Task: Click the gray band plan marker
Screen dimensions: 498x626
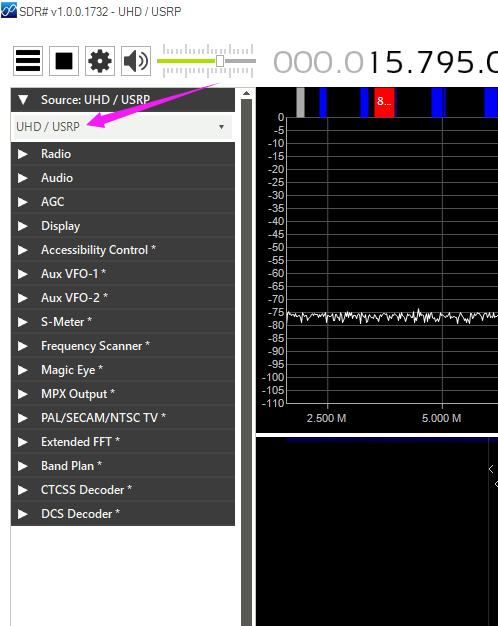Action: coord(300,102)
